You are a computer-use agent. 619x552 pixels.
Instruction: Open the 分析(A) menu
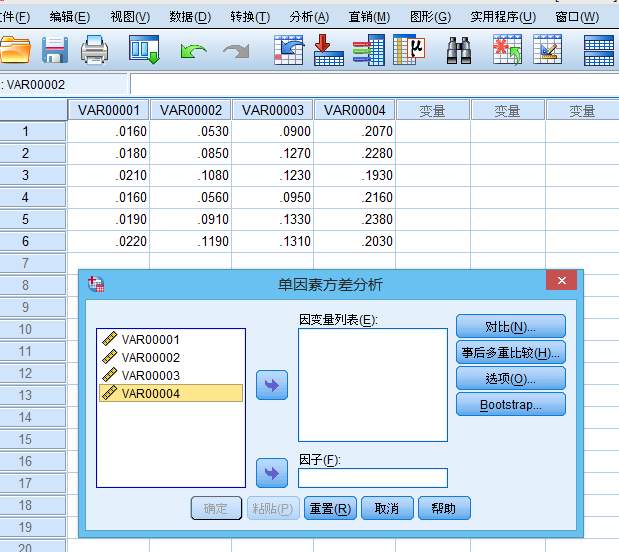click(x=309, y=17)
